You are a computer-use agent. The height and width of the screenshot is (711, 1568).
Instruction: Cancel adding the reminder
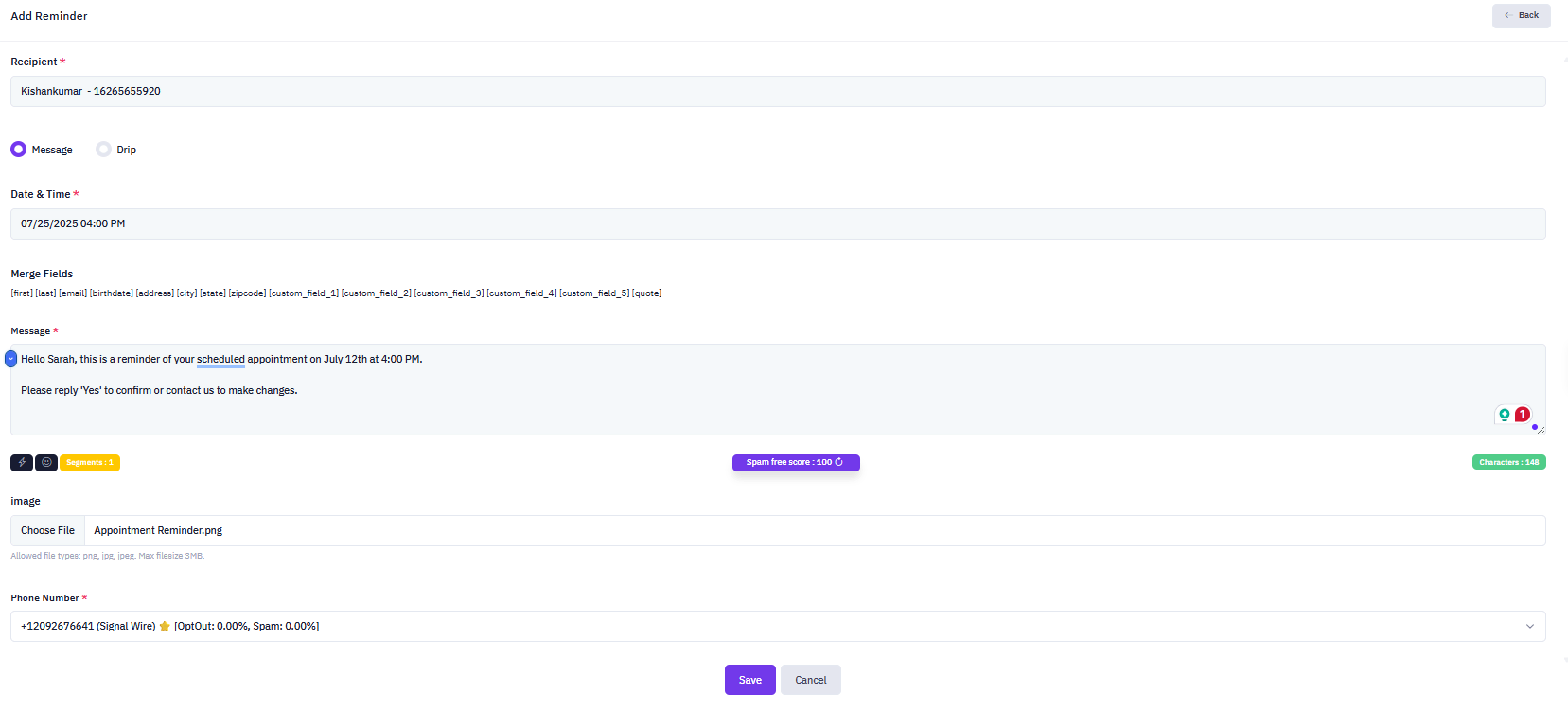tap(810, 680)
